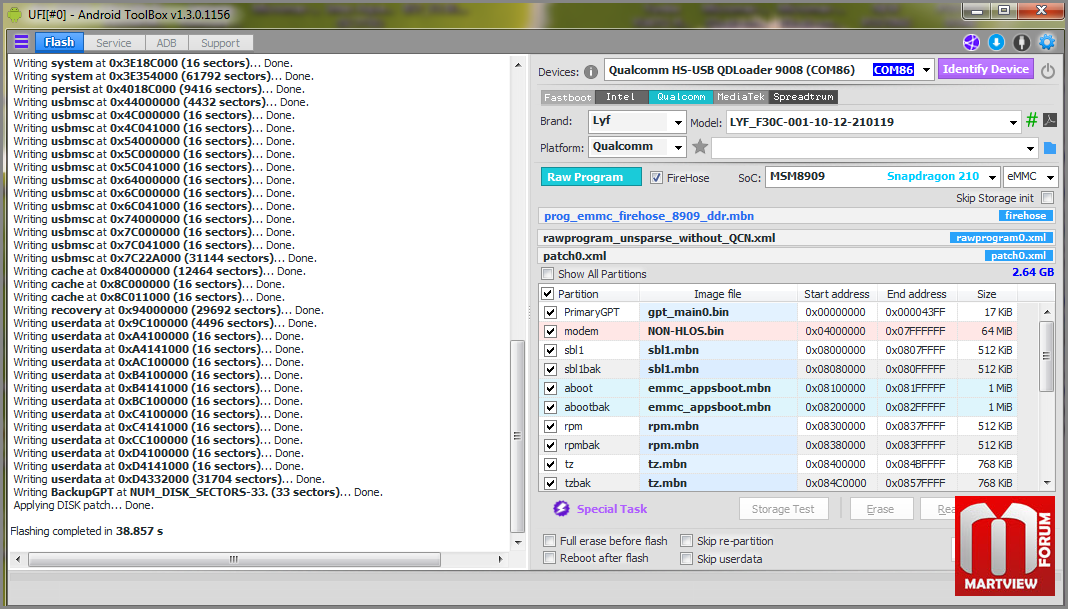Image resolution: width=1068 pixels, height=609 pixels.
Task: Check Show All Partitions
Action: [548, 273]
